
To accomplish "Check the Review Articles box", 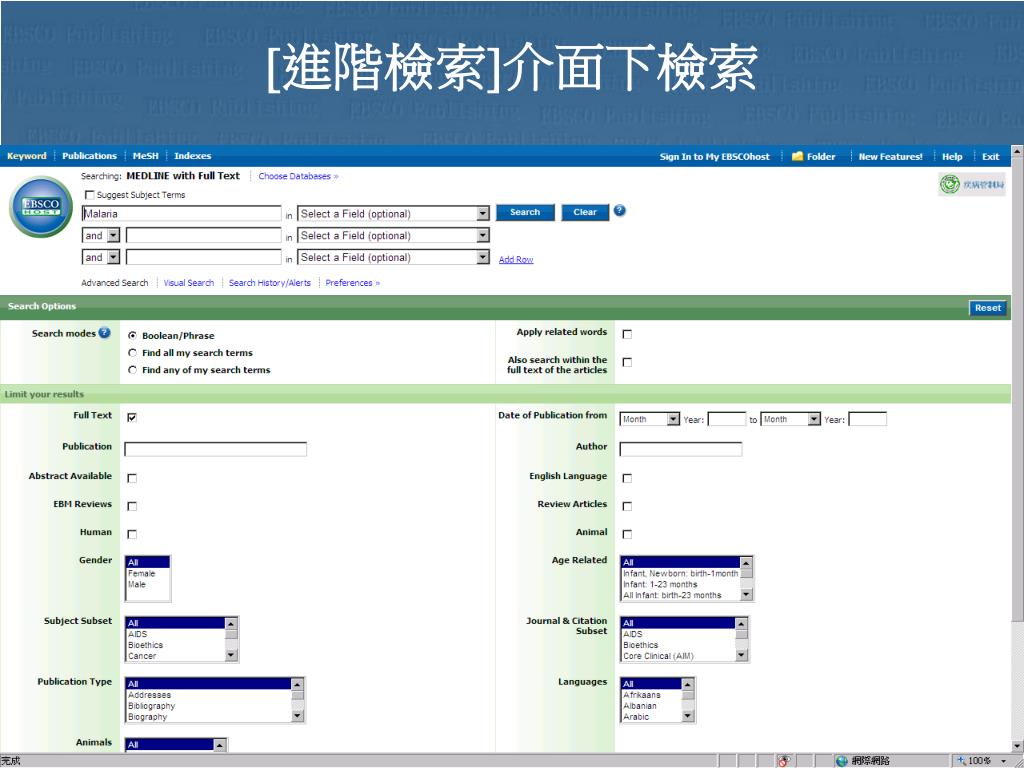I will pos(627,506).
